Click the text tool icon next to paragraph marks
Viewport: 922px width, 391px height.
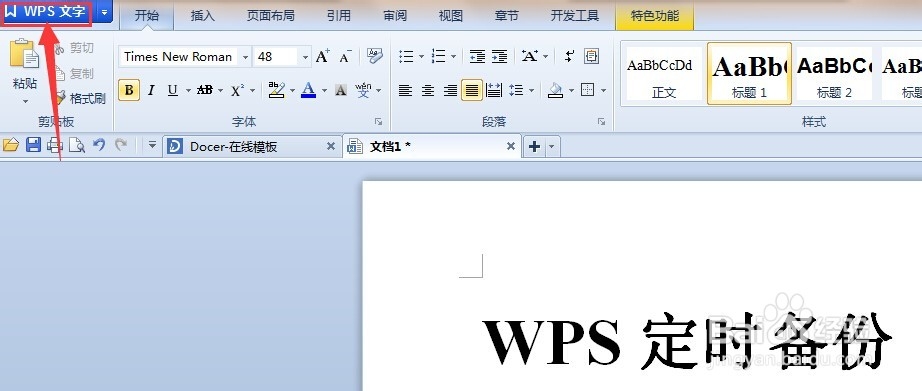point(592,56)
